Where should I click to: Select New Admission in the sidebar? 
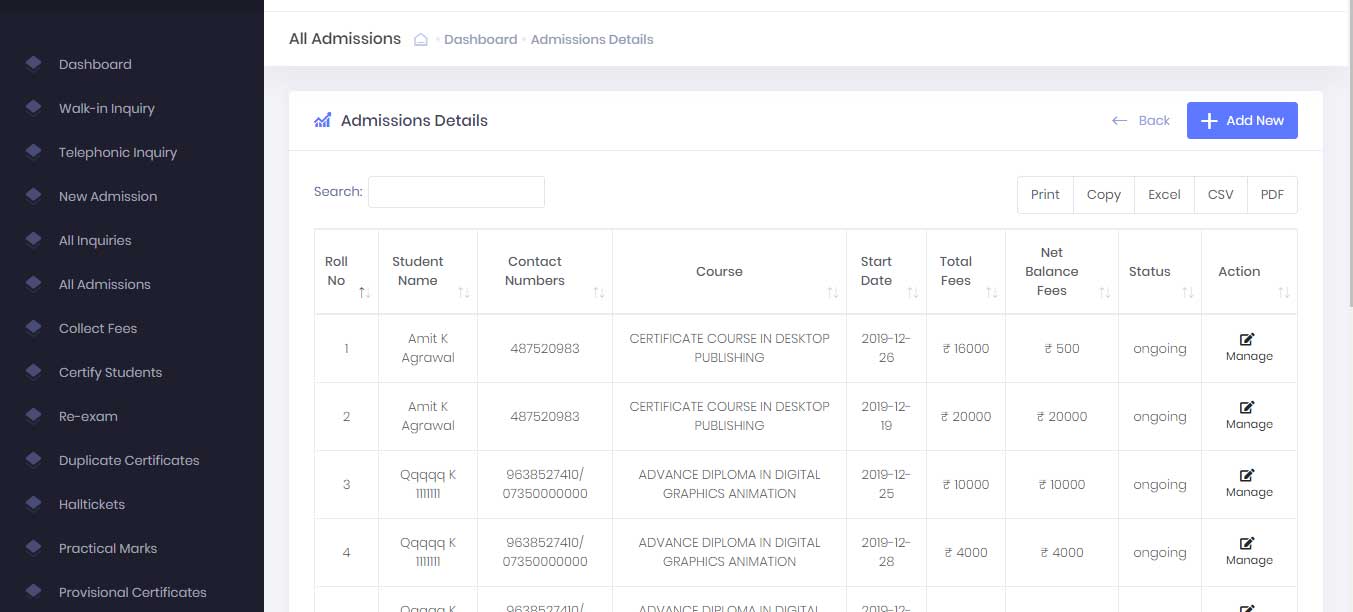tap(108, 196)
